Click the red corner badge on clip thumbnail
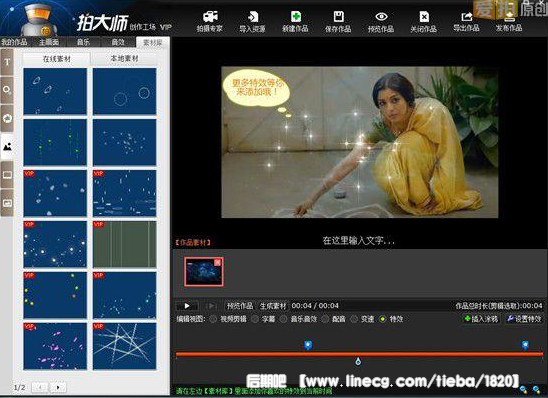 coord(218,262)
